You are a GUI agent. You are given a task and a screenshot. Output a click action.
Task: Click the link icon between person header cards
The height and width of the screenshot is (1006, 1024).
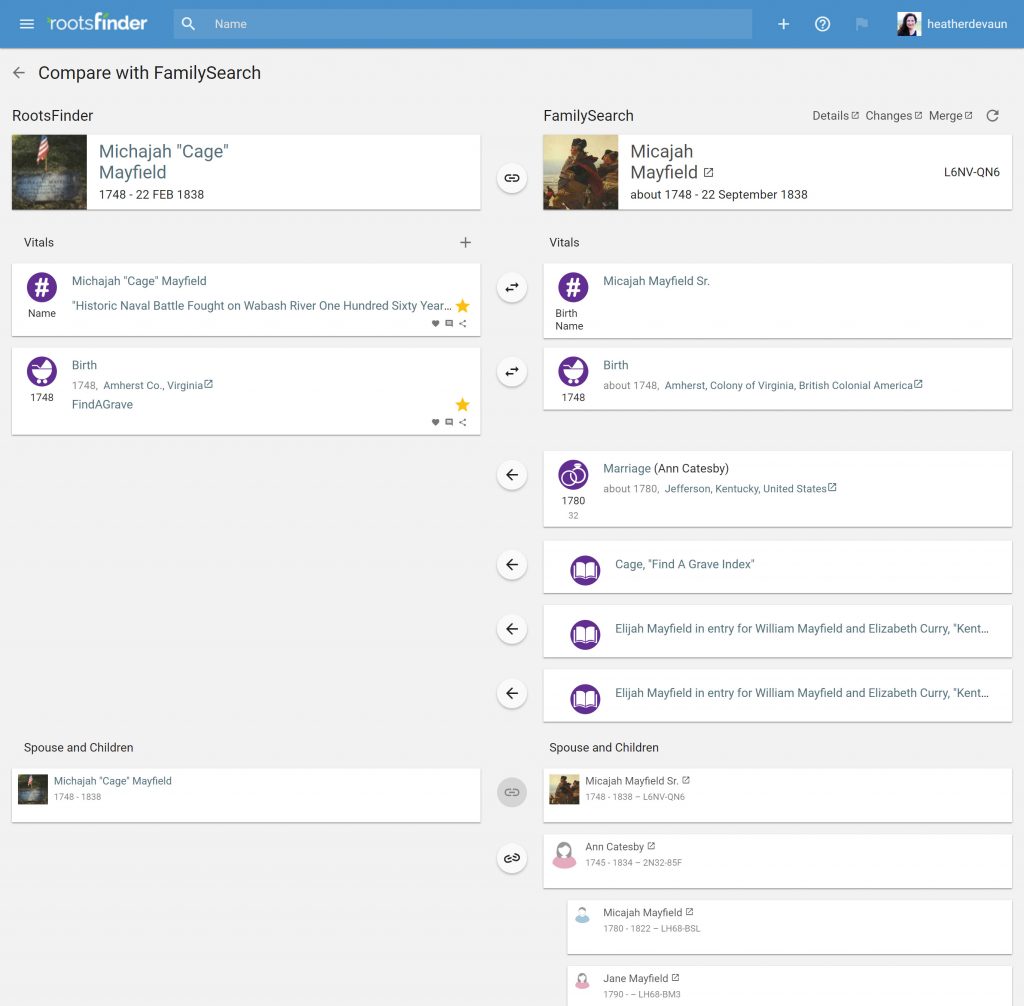512,178
